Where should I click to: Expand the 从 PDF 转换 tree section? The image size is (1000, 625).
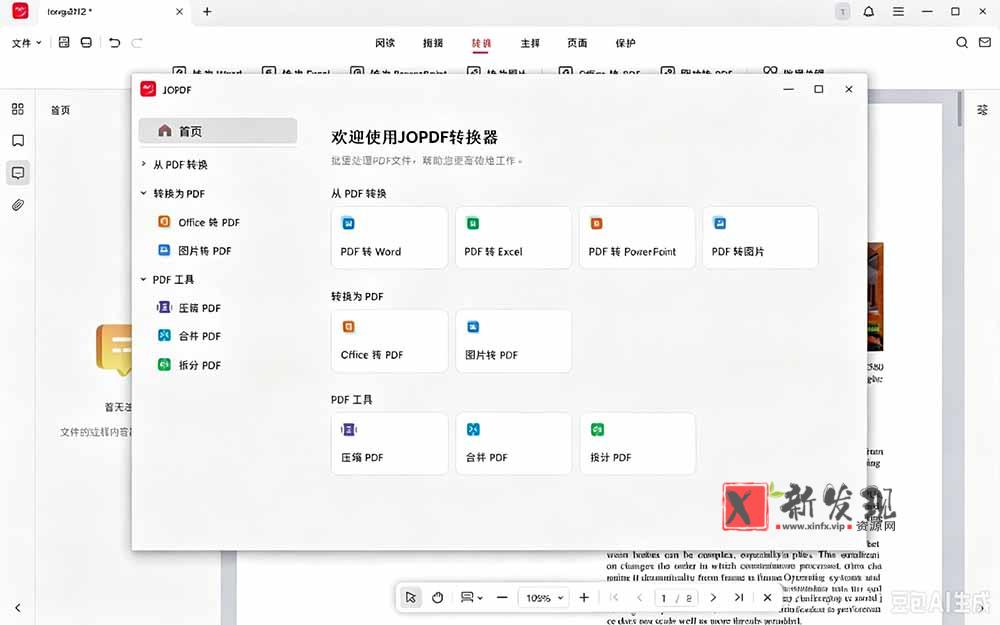pyautogui.click(x=143, y=164)
